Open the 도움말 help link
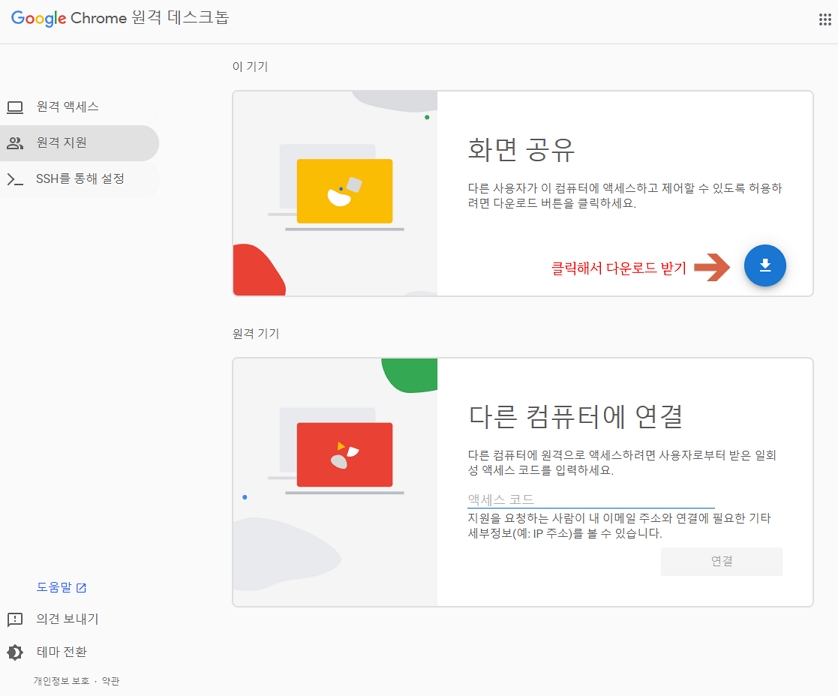838x696 pixels. click(x=54, y=588)
